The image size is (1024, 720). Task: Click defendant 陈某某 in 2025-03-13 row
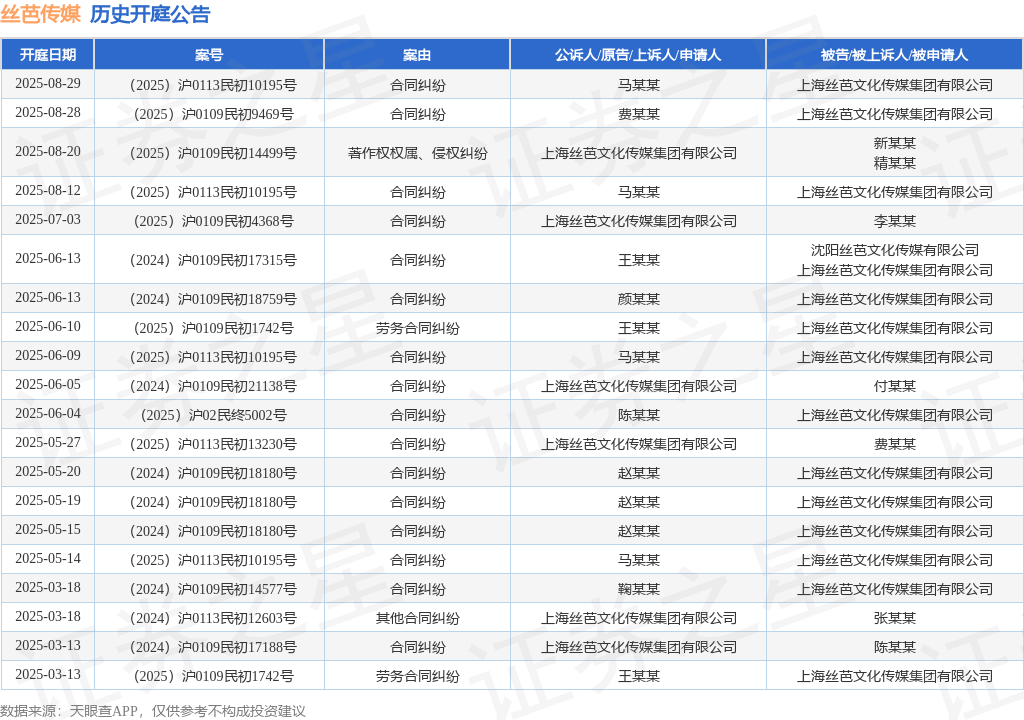point(895,647)
